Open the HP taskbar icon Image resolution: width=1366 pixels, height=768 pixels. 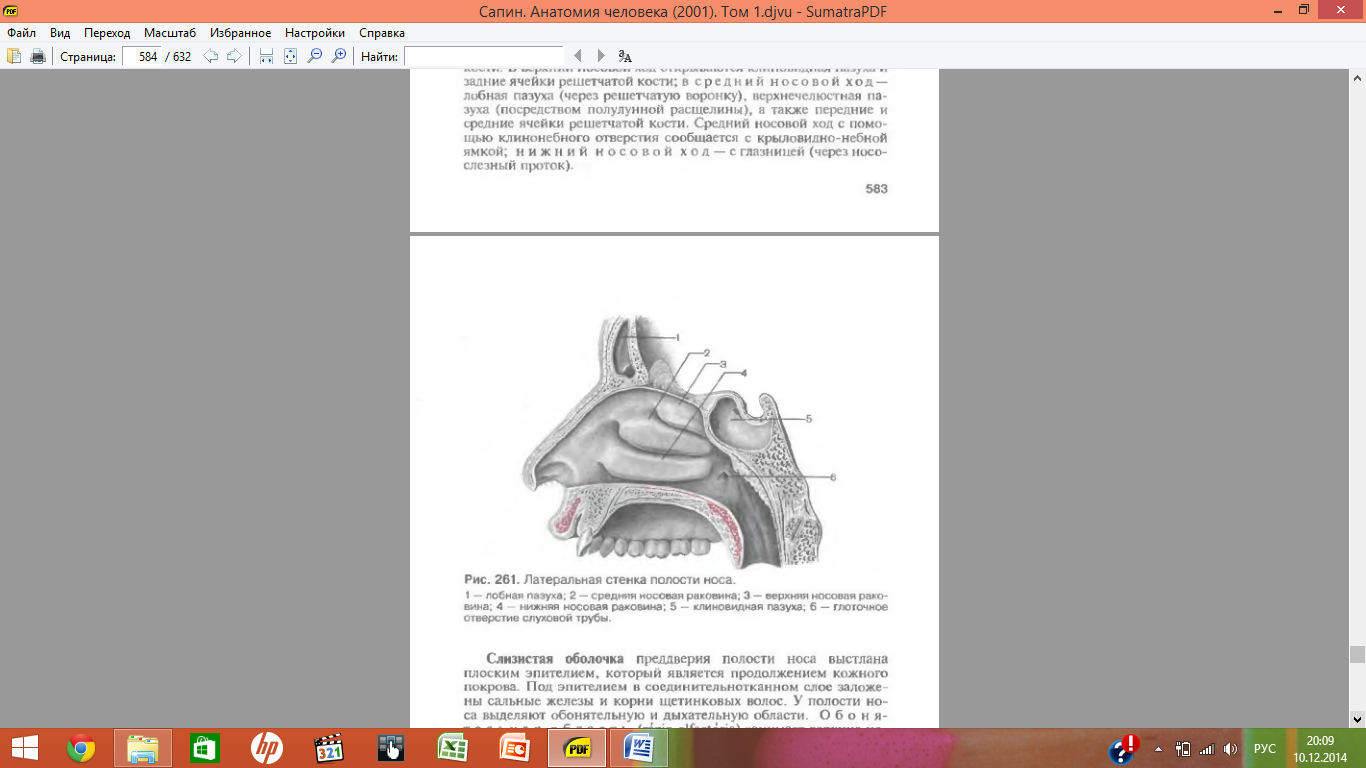267,747
